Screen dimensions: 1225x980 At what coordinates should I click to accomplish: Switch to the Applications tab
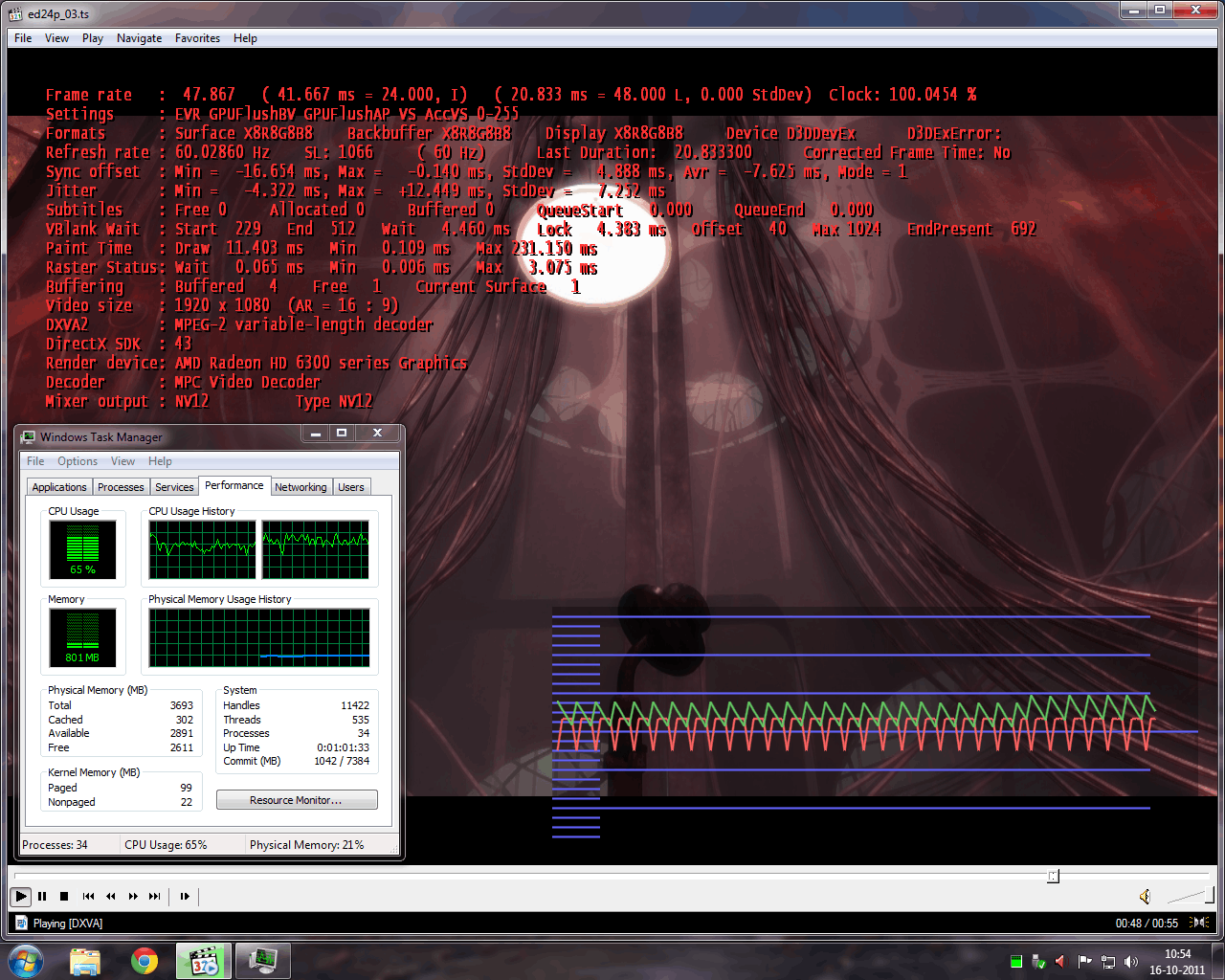coord(59,487)
